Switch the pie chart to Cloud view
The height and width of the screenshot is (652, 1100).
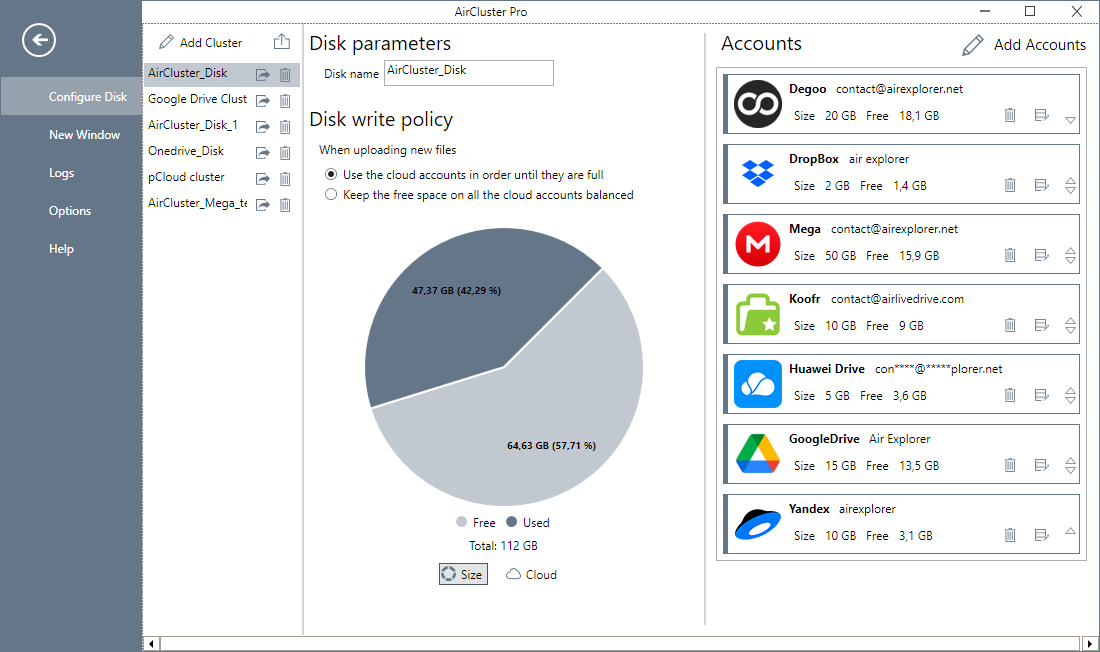(x=531, y=574)
